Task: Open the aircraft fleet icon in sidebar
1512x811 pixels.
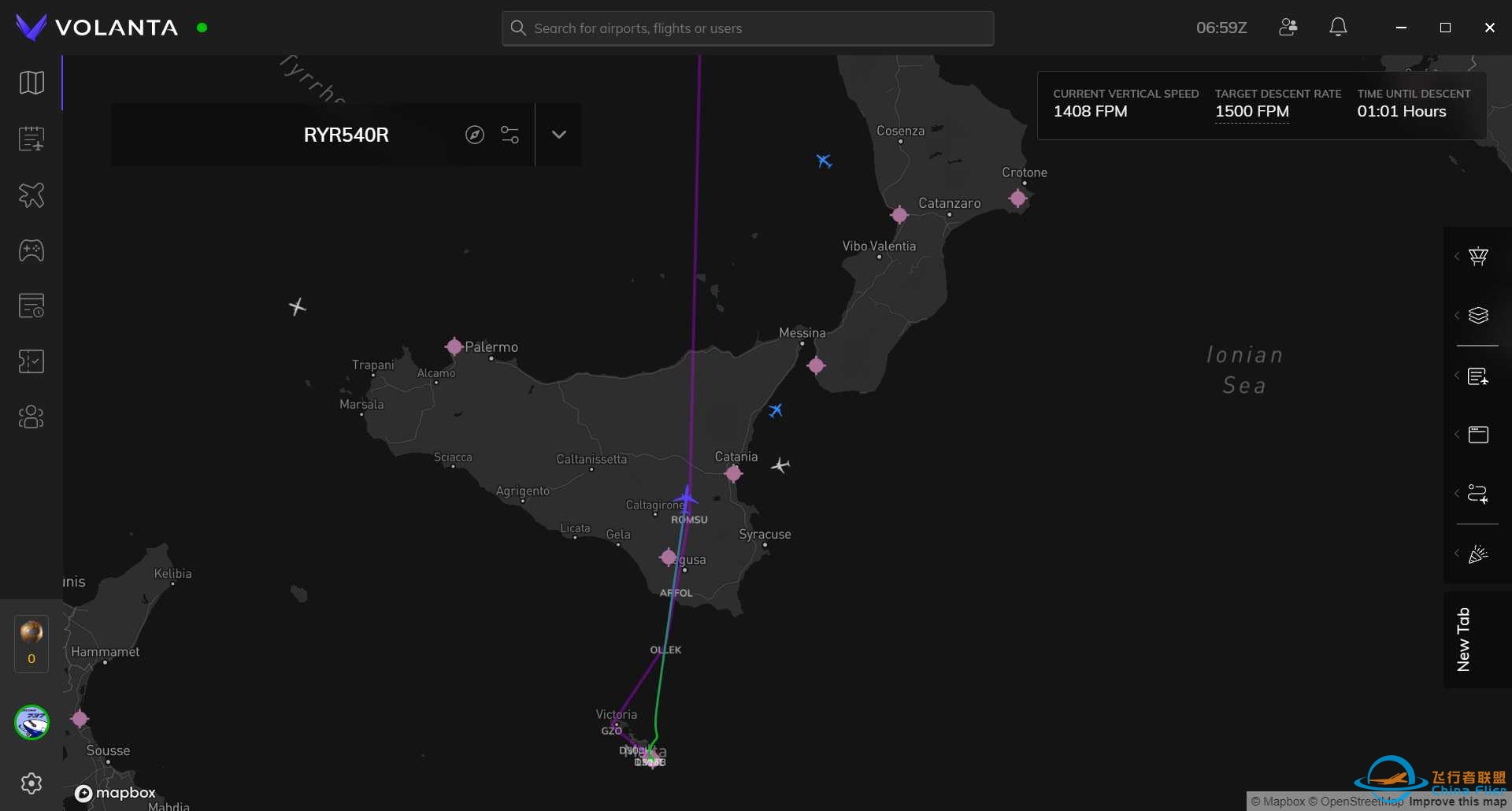Action: [31, 194]
